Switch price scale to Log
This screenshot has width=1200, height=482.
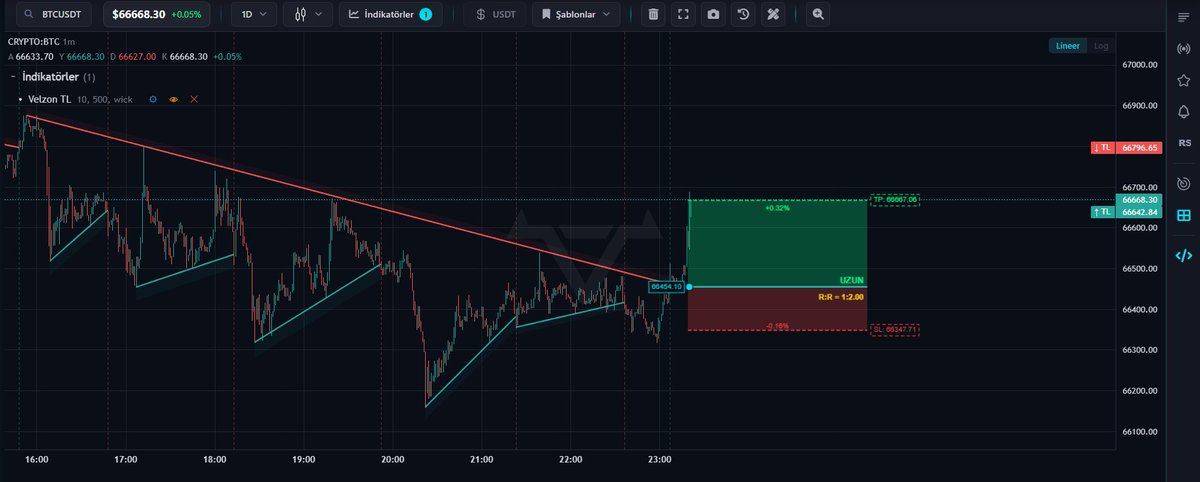(1100, 46)
